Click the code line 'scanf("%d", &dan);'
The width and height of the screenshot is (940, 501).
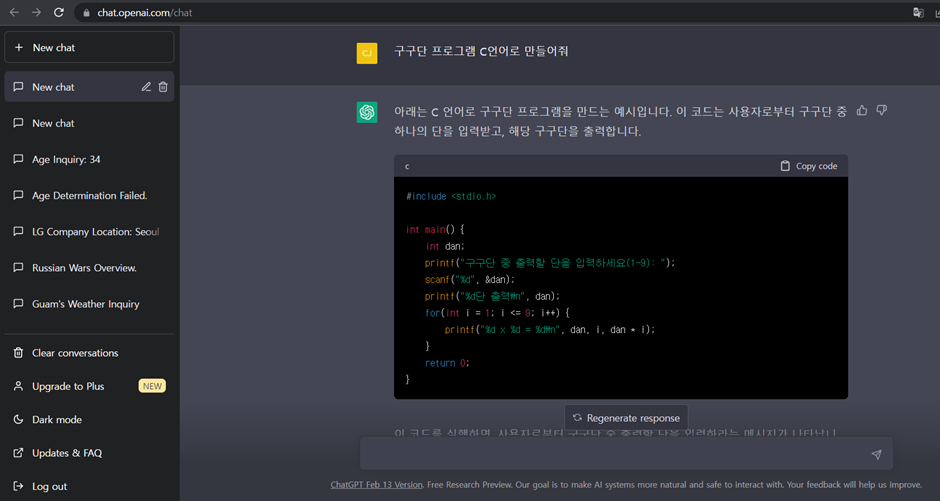(469, 280)
